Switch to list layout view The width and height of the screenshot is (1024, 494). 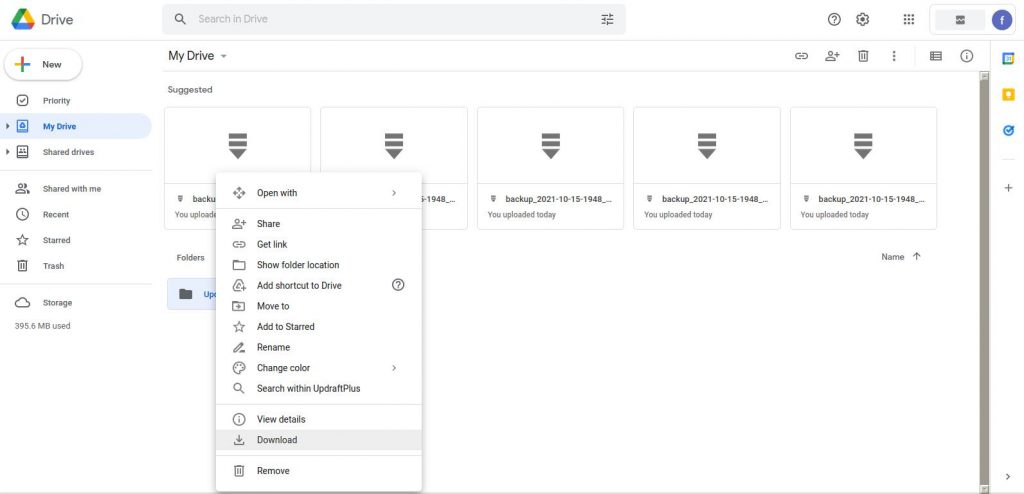936,56
